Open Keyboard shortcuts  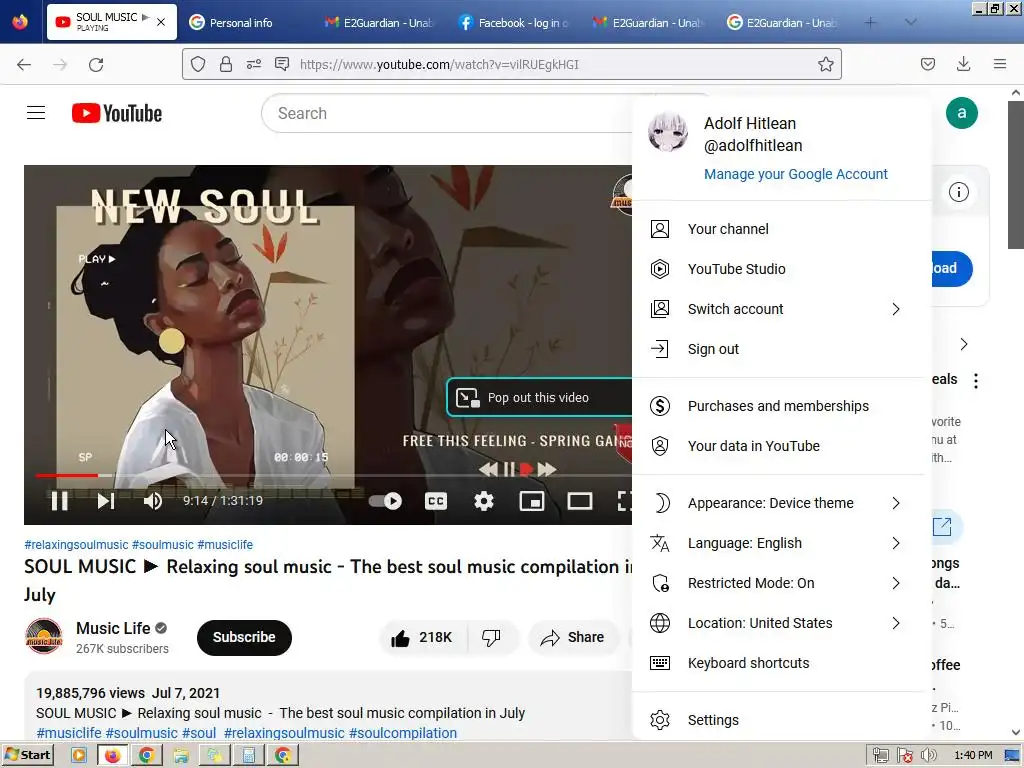[781, 663]
